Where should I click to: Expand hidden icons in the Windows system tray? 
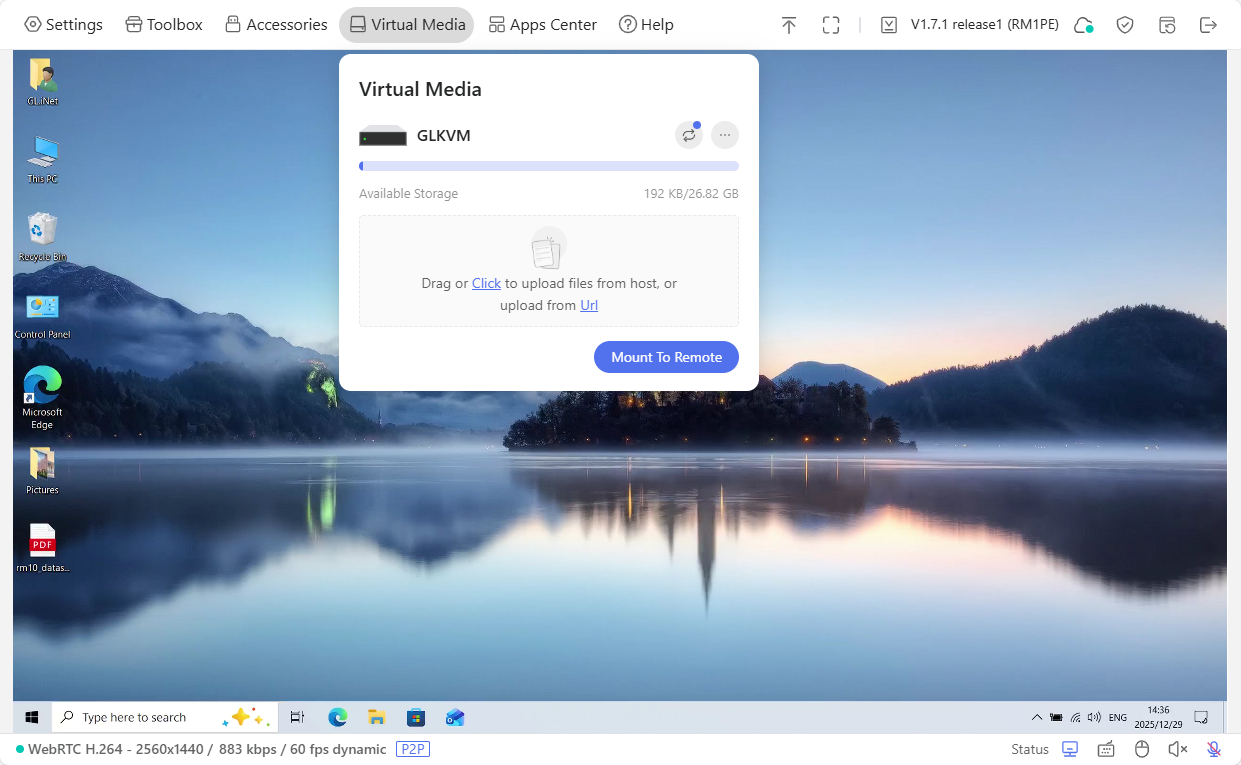click(1037, 716)
